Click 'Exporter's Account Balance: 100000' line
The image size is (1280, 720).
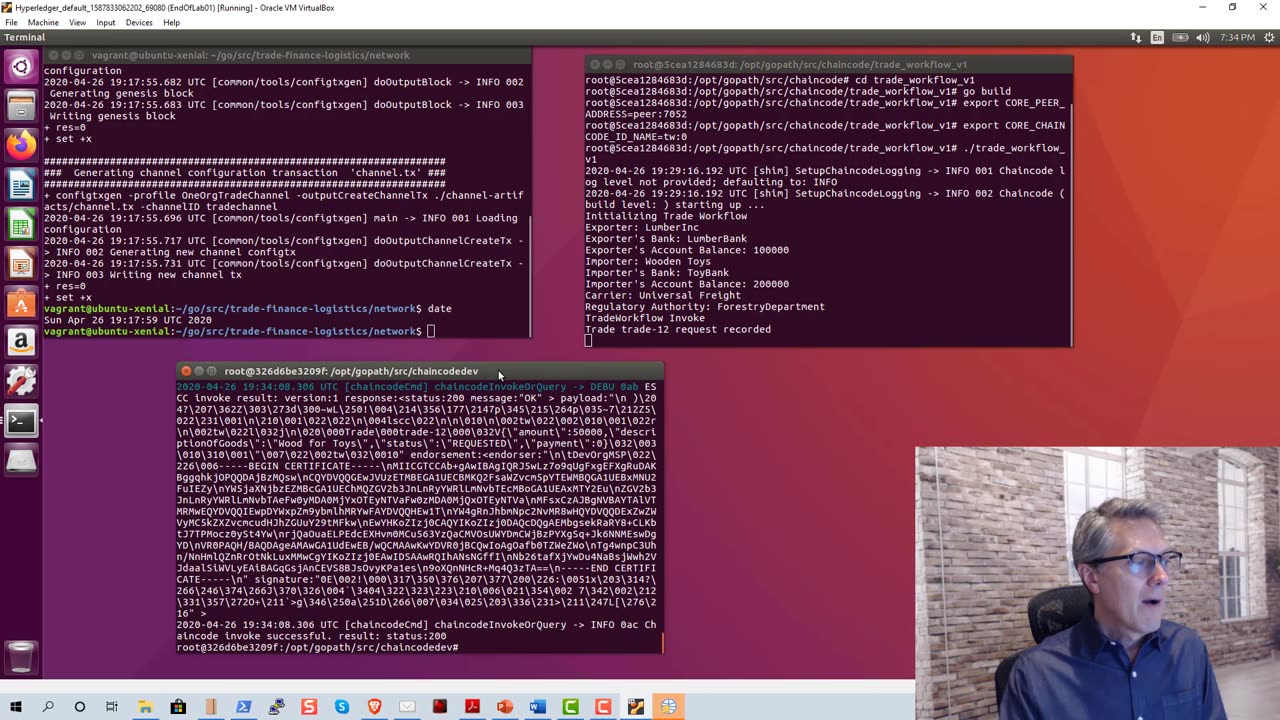687,250
